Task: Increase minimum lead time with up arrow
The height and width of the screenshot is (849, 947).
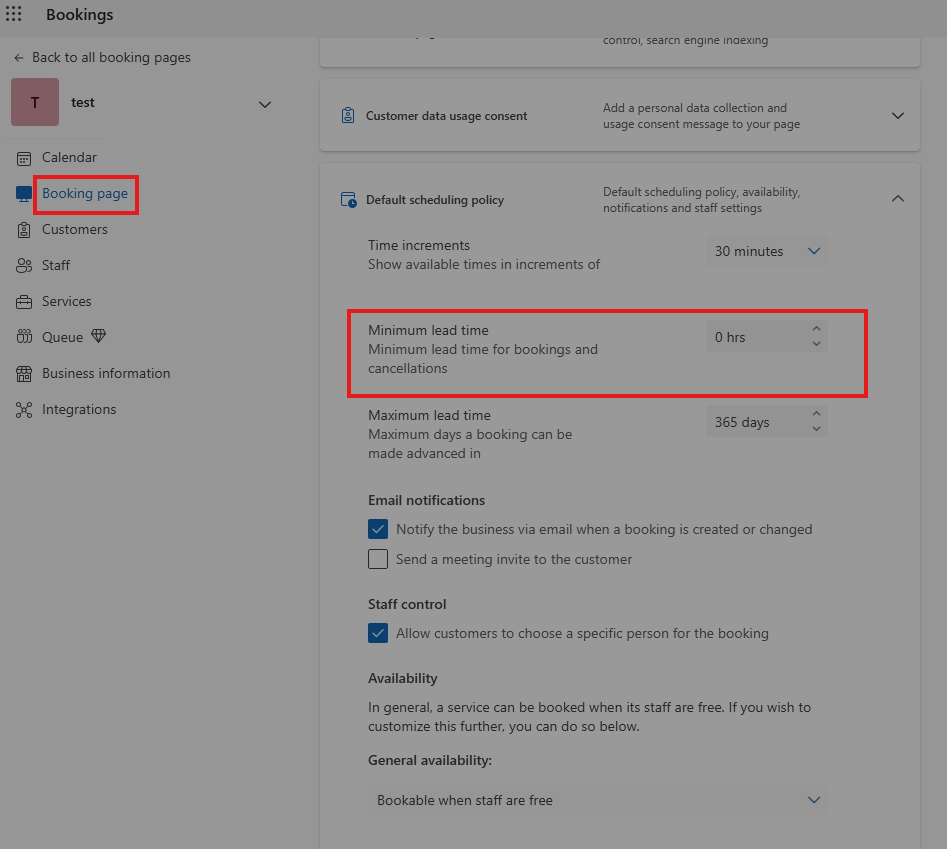Action: coord(817,328)
